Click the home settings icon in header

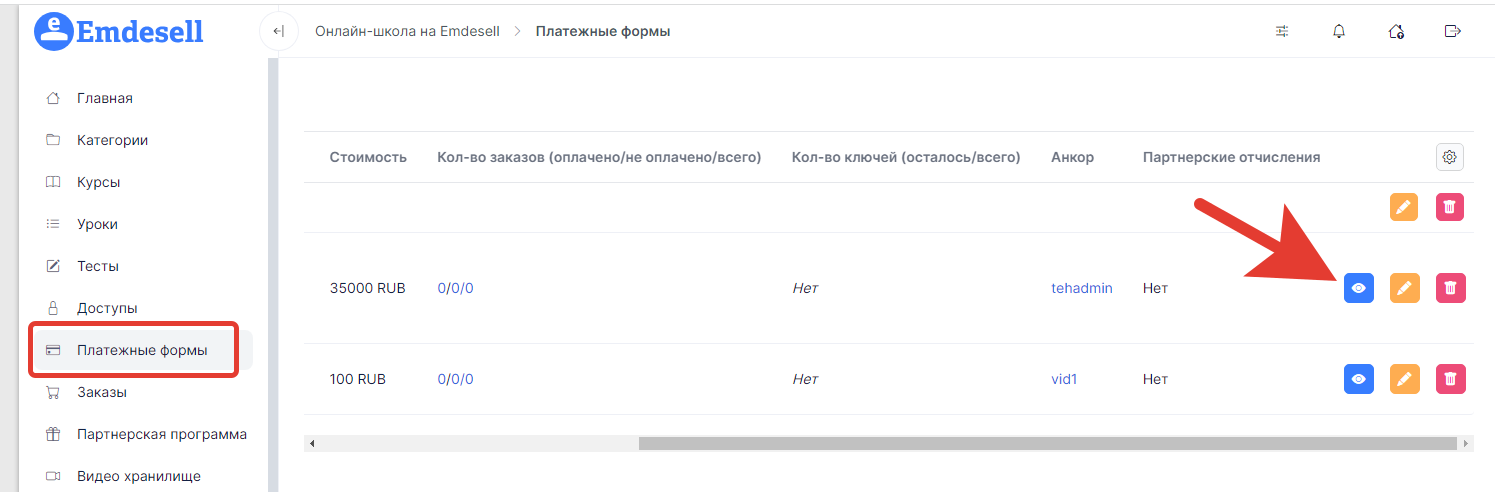pyautogui.click(x=1397, y=31)
